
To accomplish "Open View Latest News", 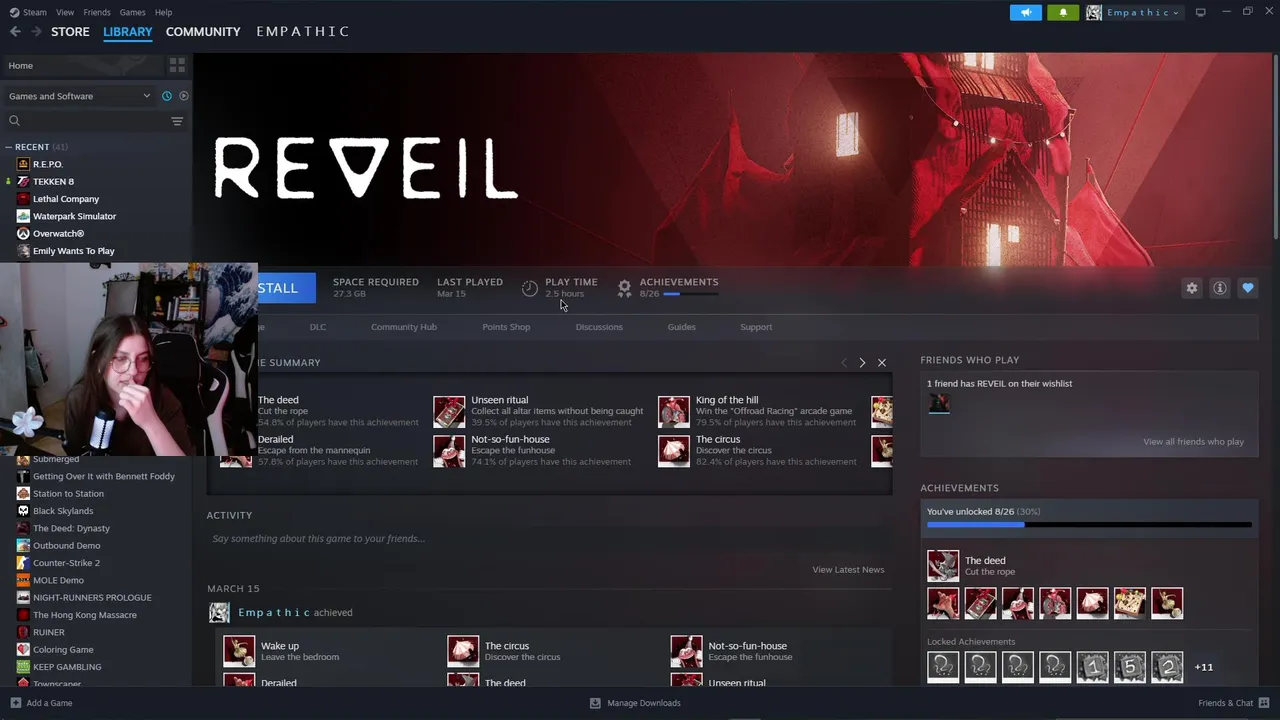I will (x=848, y=570).
